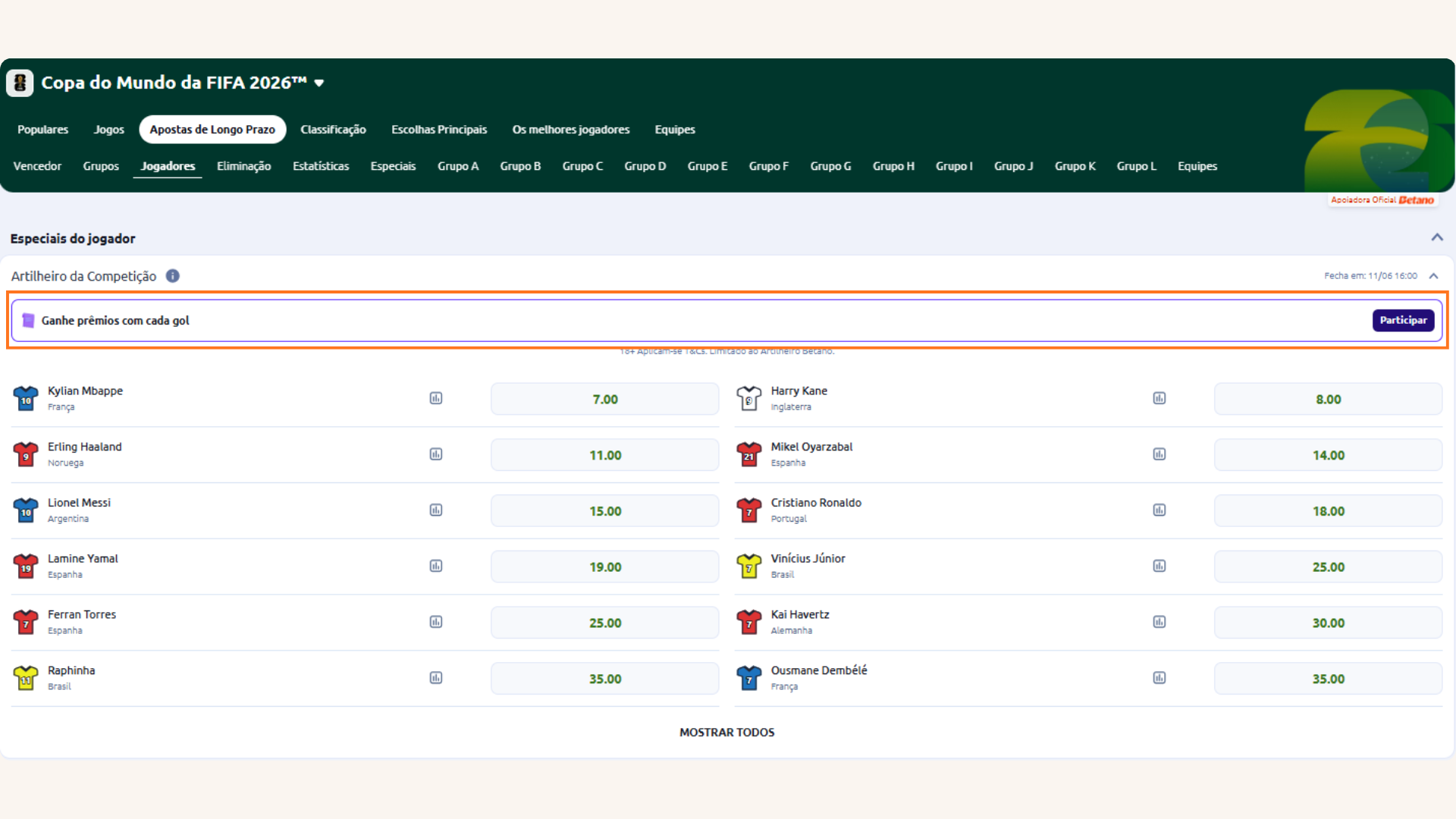This screenshot has width=1456, height=819.
Task: Open the Classificação tab
Action: click(333, 130)
